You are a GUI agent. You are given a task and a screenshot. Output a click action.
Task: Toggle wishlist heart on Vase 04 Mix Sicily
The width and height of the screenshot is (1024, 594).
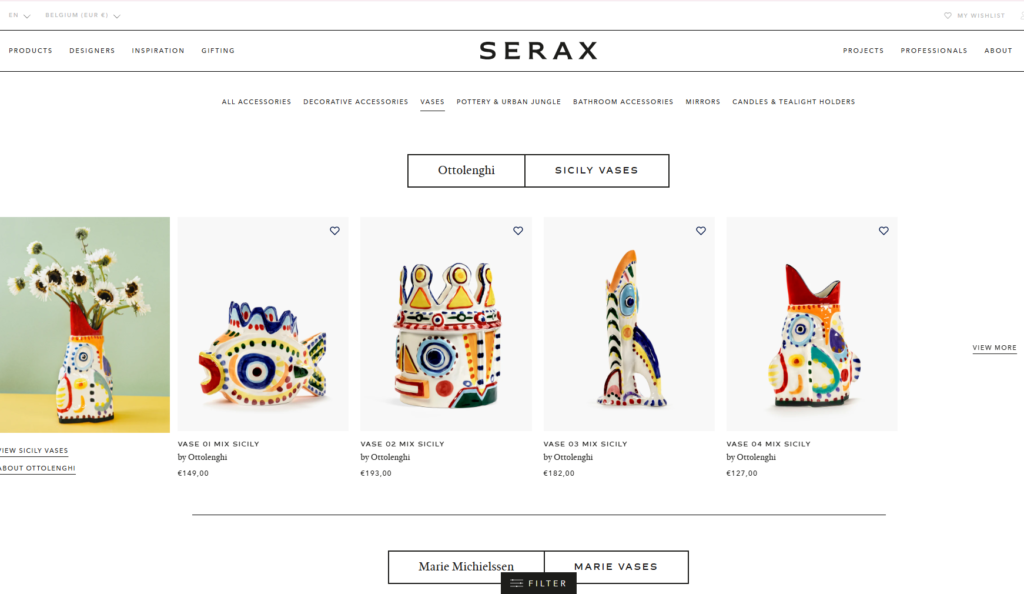(884, 230)
